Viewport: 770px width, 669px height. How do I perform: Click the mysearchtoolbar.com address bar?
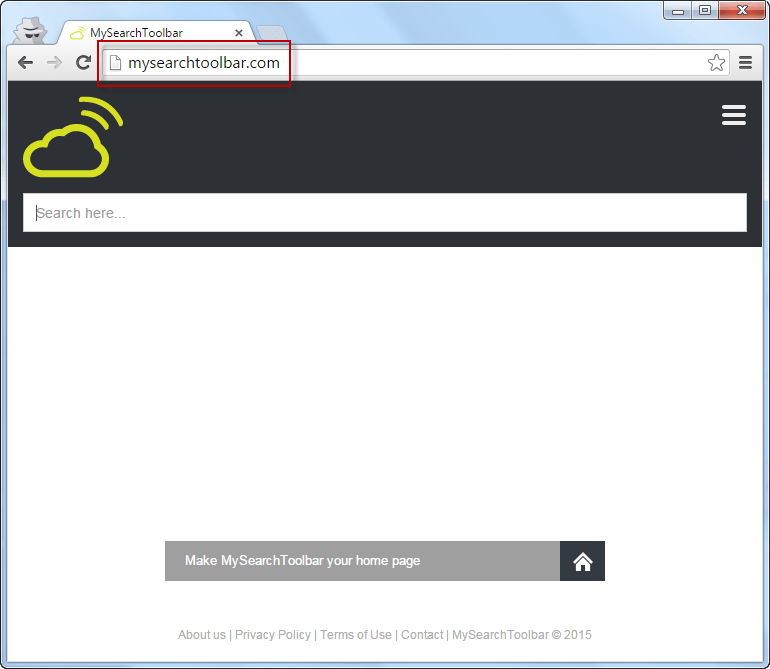[x=415, y=63]
